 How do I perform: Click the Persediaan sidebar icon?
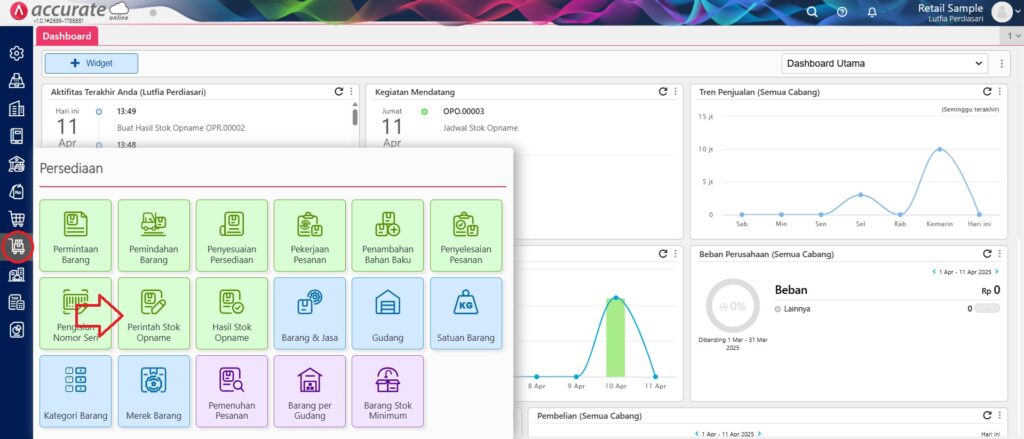pos(16,246)
